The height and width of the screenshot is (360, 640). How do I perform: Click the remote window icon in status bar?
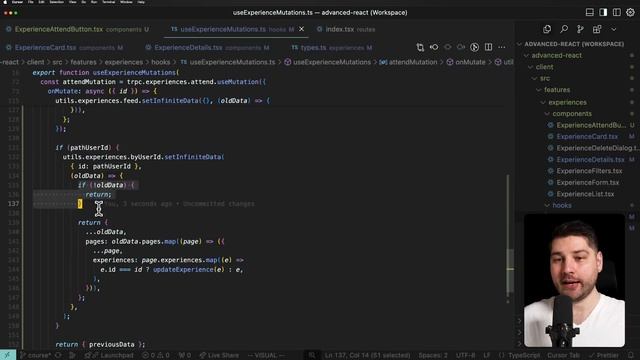(x=8, y=355)
